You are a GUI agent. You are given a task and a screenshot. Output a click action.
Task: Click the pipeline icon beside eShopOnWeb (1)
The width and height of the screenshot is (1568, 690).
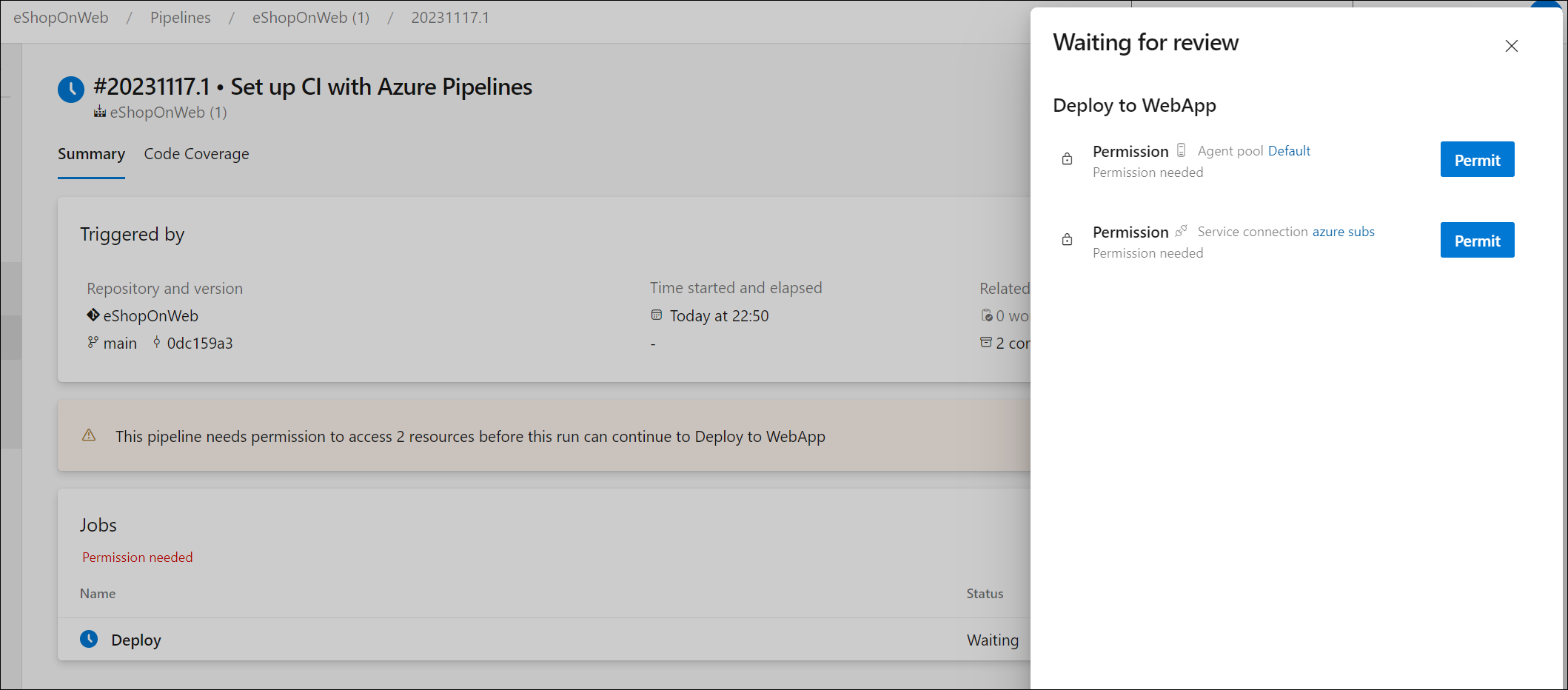(100, 112)
